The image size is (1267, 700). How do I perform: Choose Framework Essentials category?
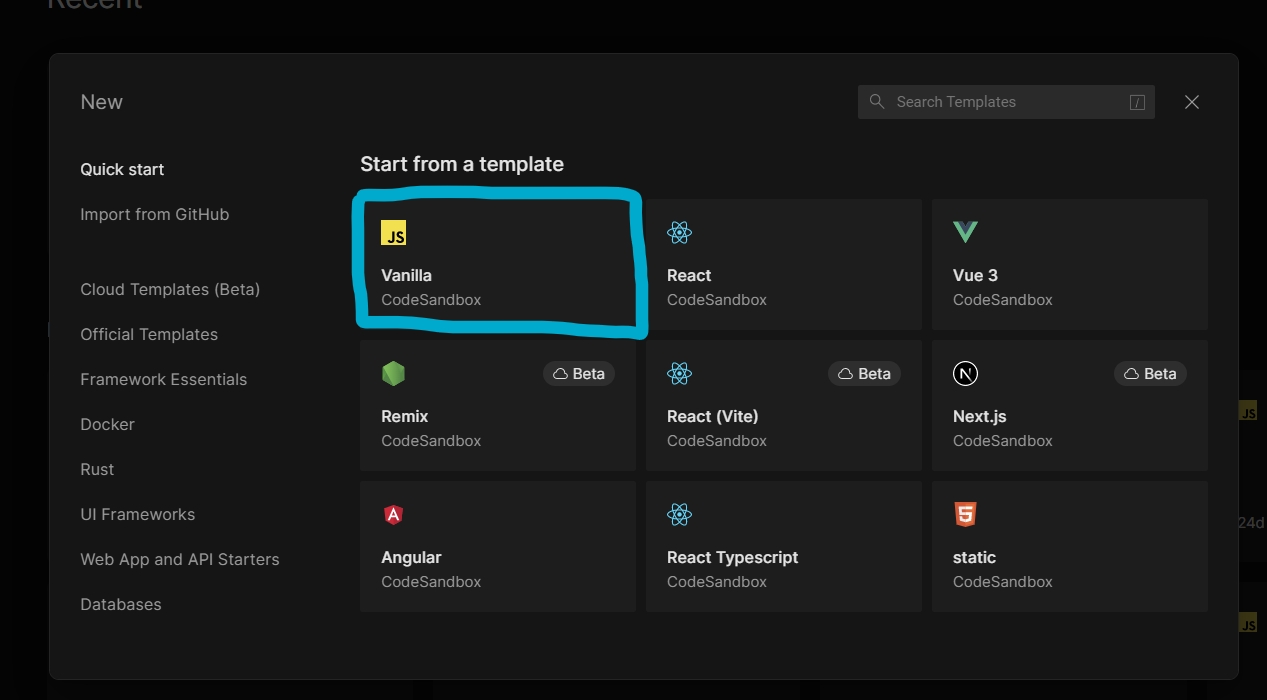tap(163, 380)
